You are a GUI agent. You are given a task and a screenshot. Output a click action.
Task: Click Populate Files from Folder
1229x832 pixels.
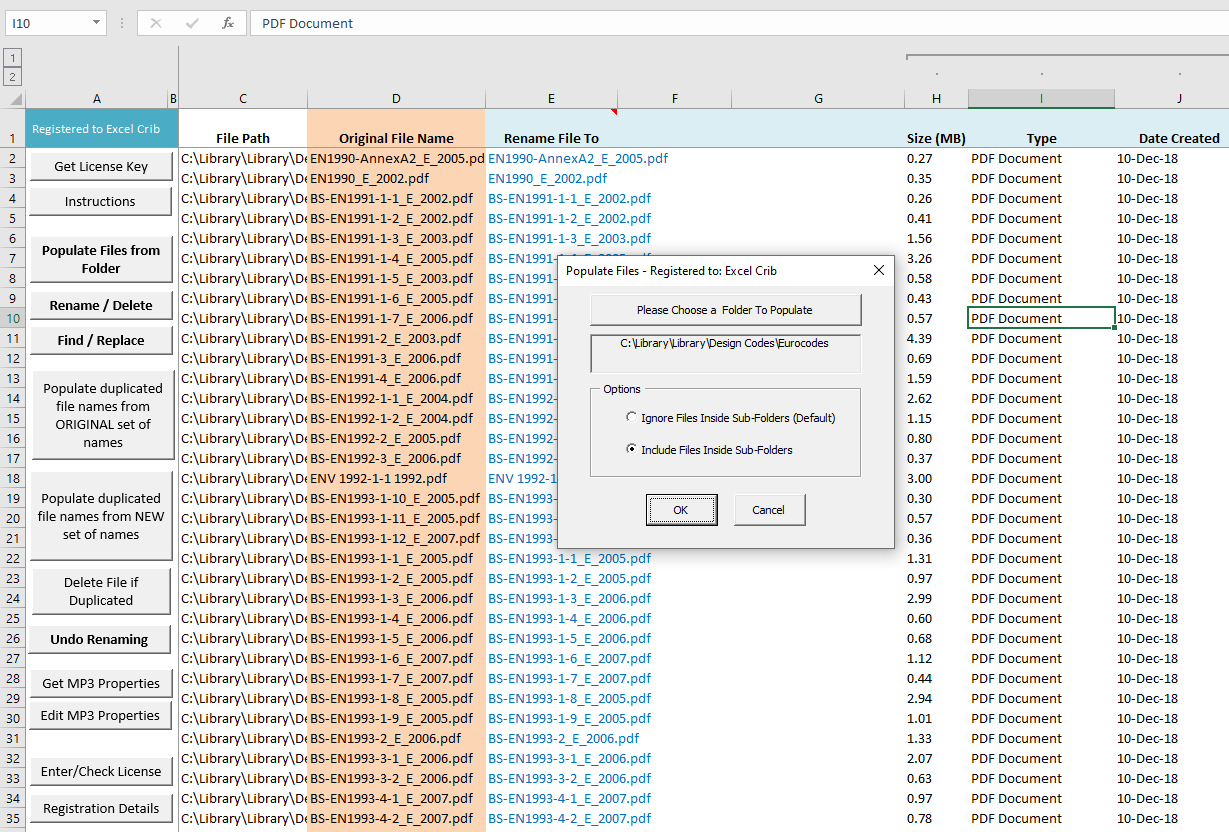point(100,258)
